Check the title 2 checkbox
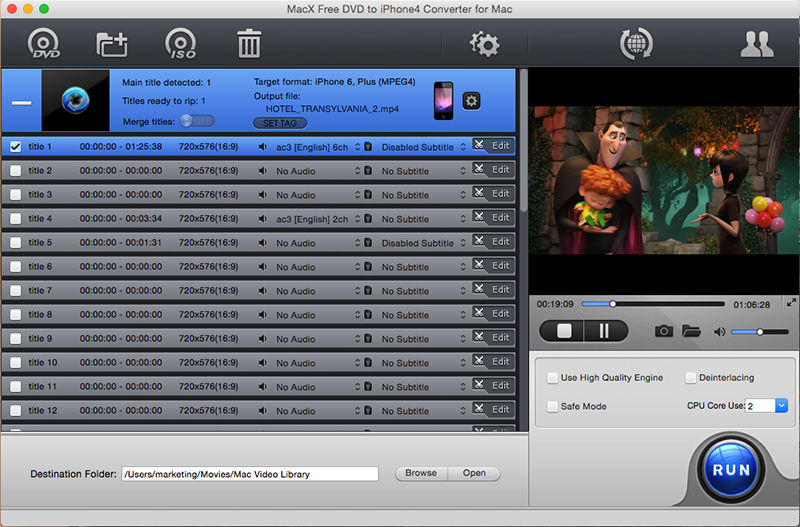 [16, 171]
